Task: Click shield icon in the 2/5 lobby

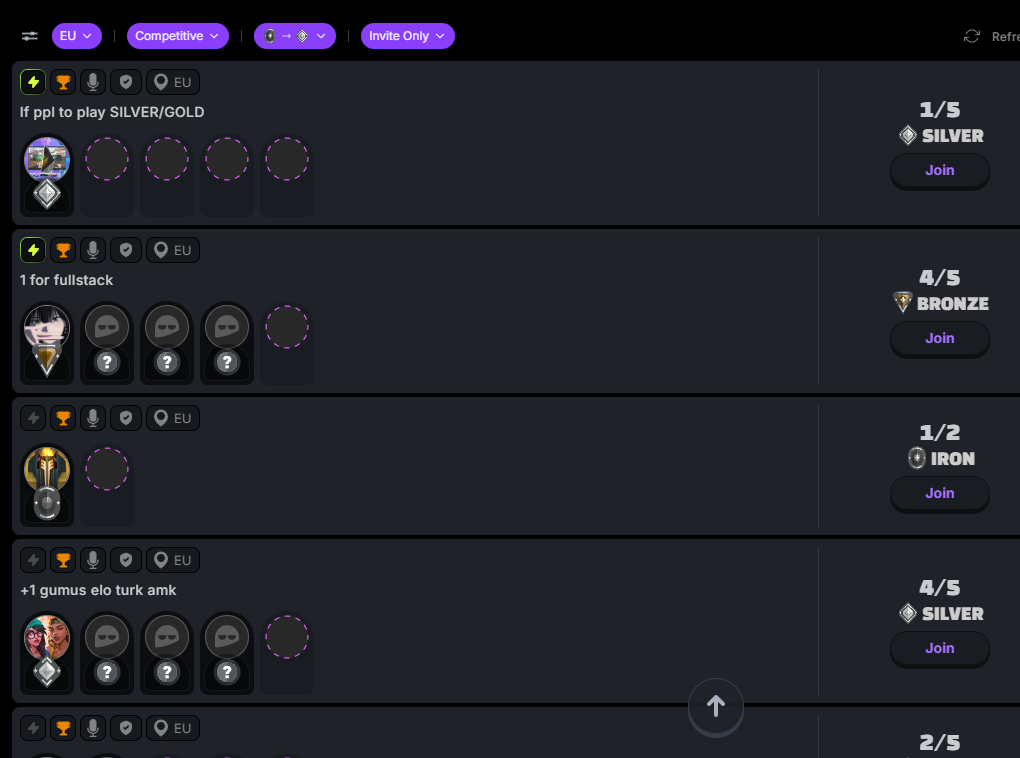Action: click(x=126, y=728)
